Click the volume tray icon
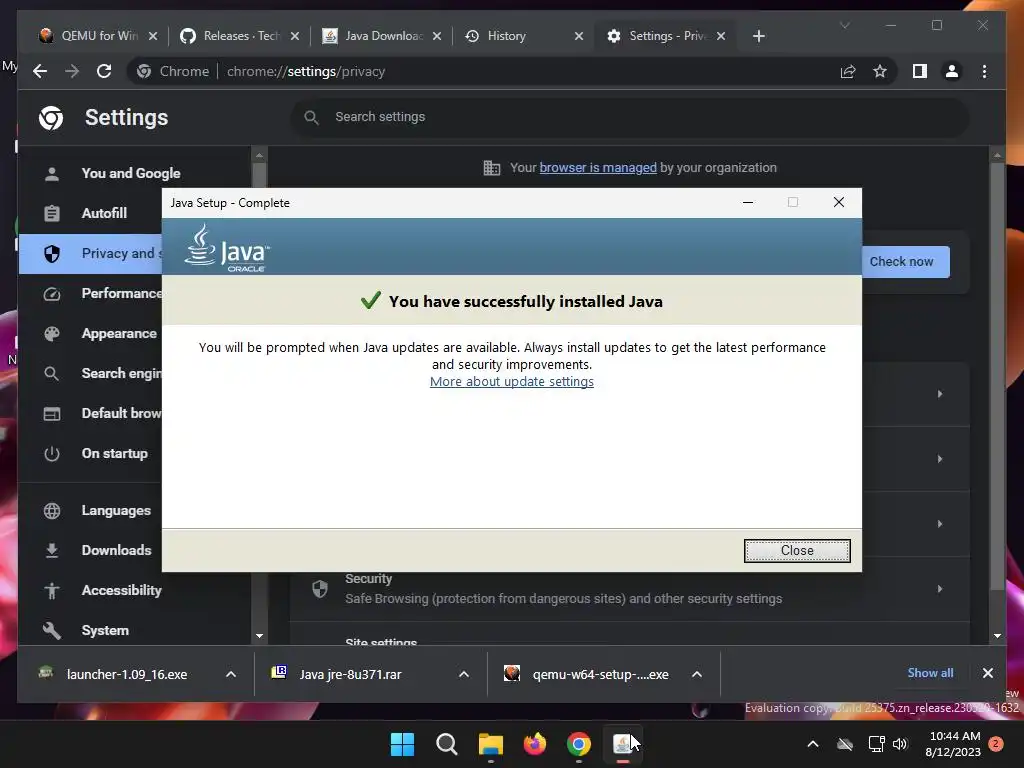Screen dimensions: 1024x768 (900, 744)
